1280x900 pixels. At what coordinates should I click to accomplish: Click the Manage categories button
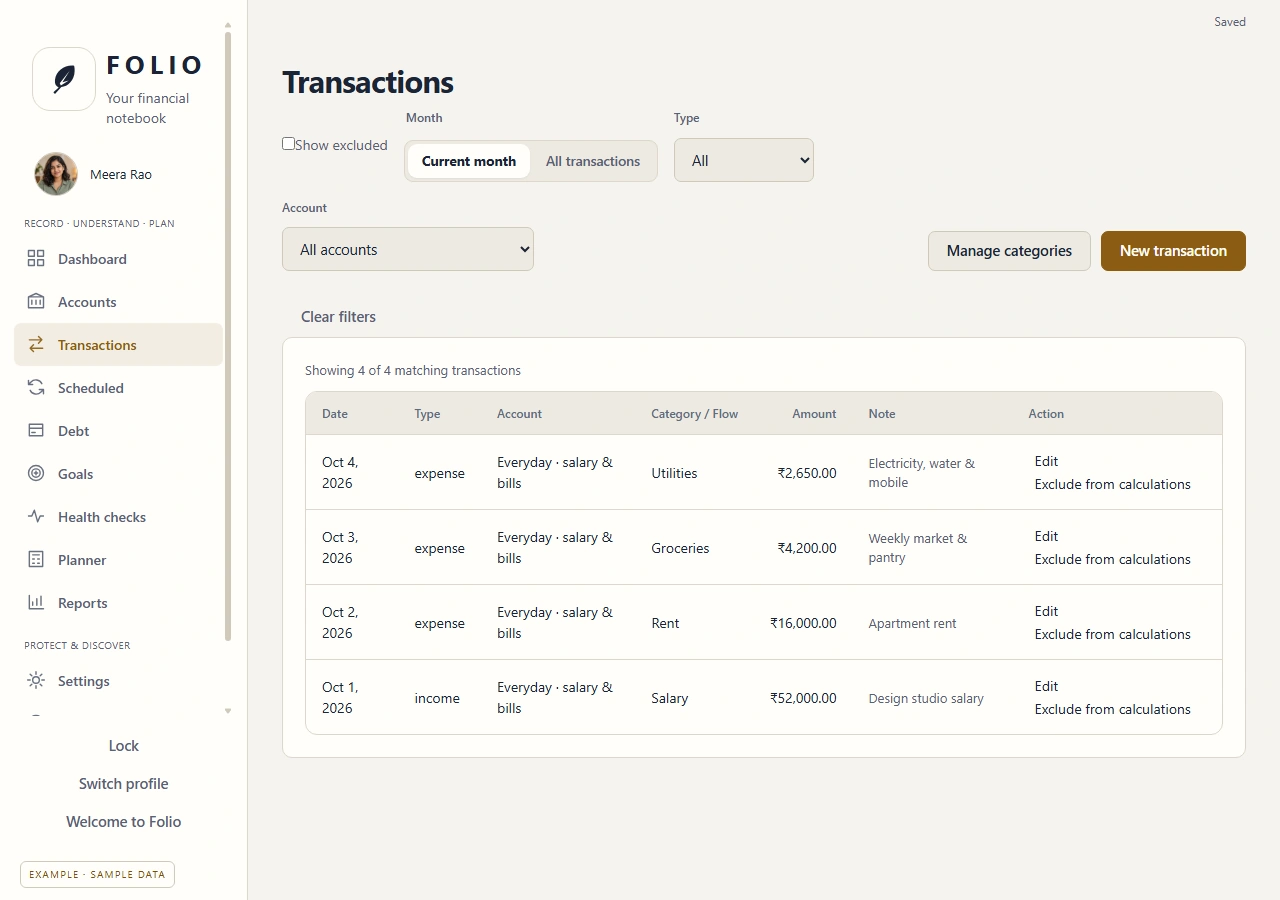[x=1009, y=251]
